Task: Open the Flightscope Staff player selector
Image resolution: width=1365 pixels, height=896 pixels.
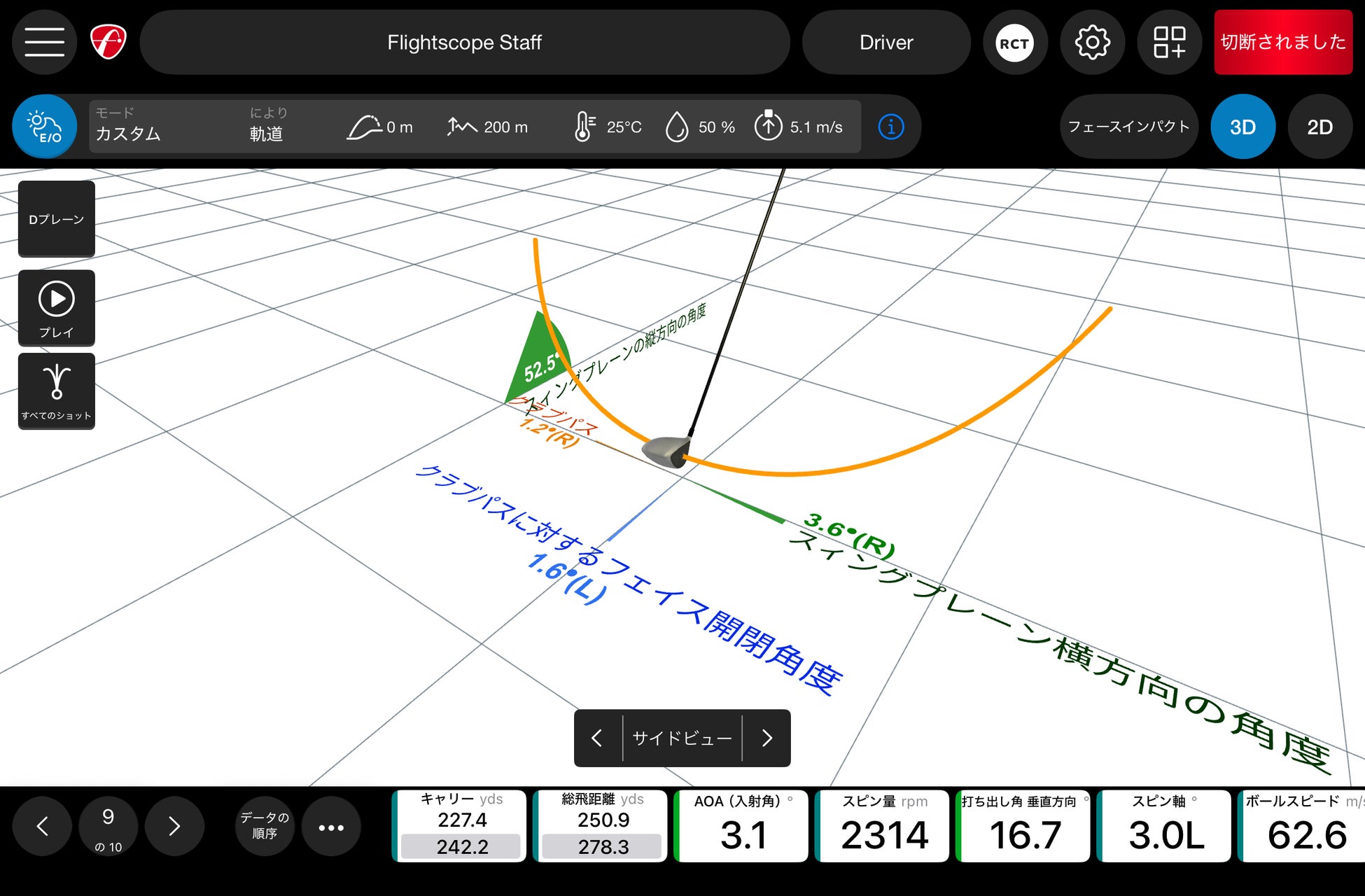Action: (x=464, y=43)
